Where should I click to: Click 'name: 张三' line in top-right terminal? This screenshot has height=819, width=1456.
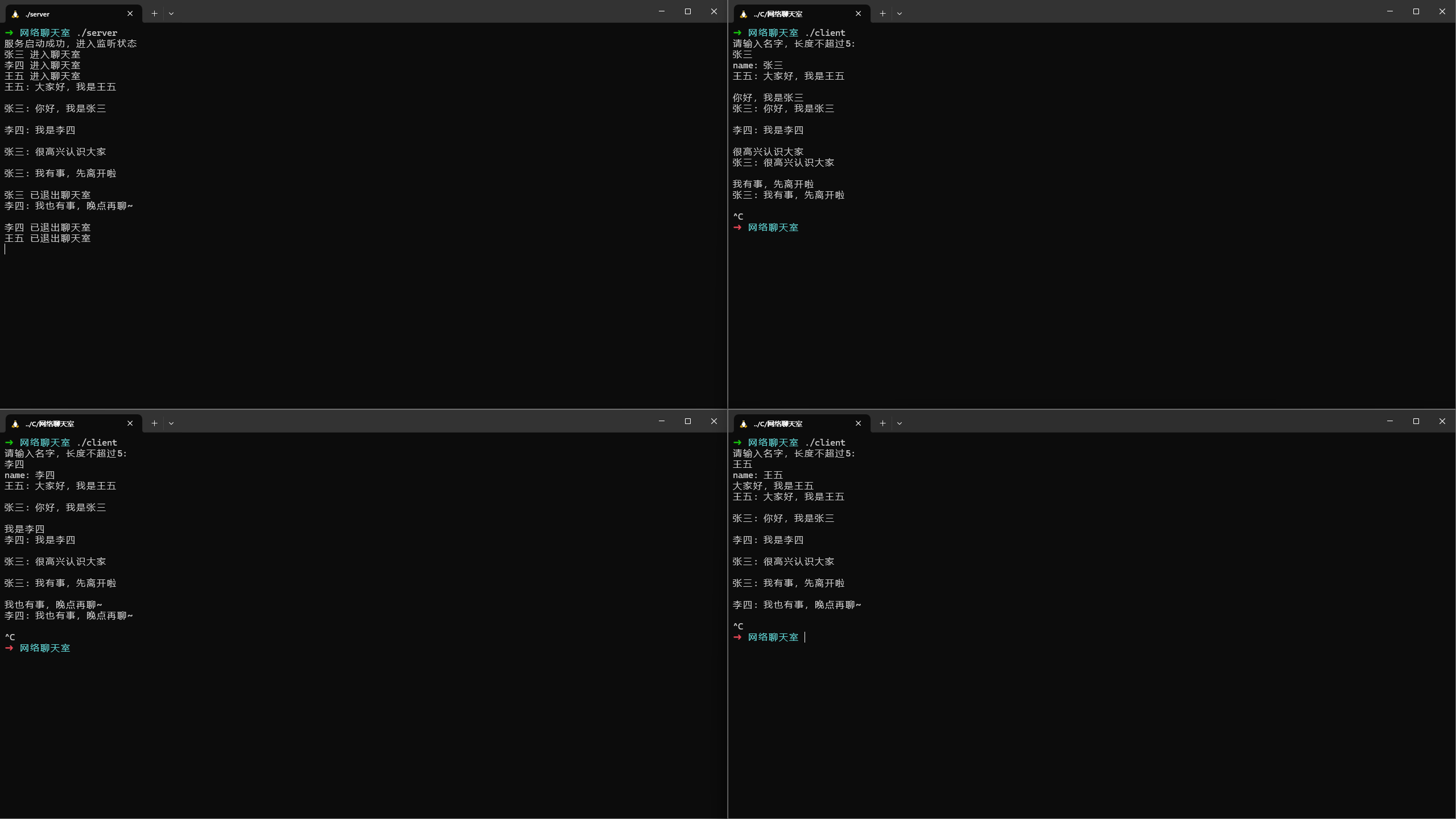[x=758, y=65]
